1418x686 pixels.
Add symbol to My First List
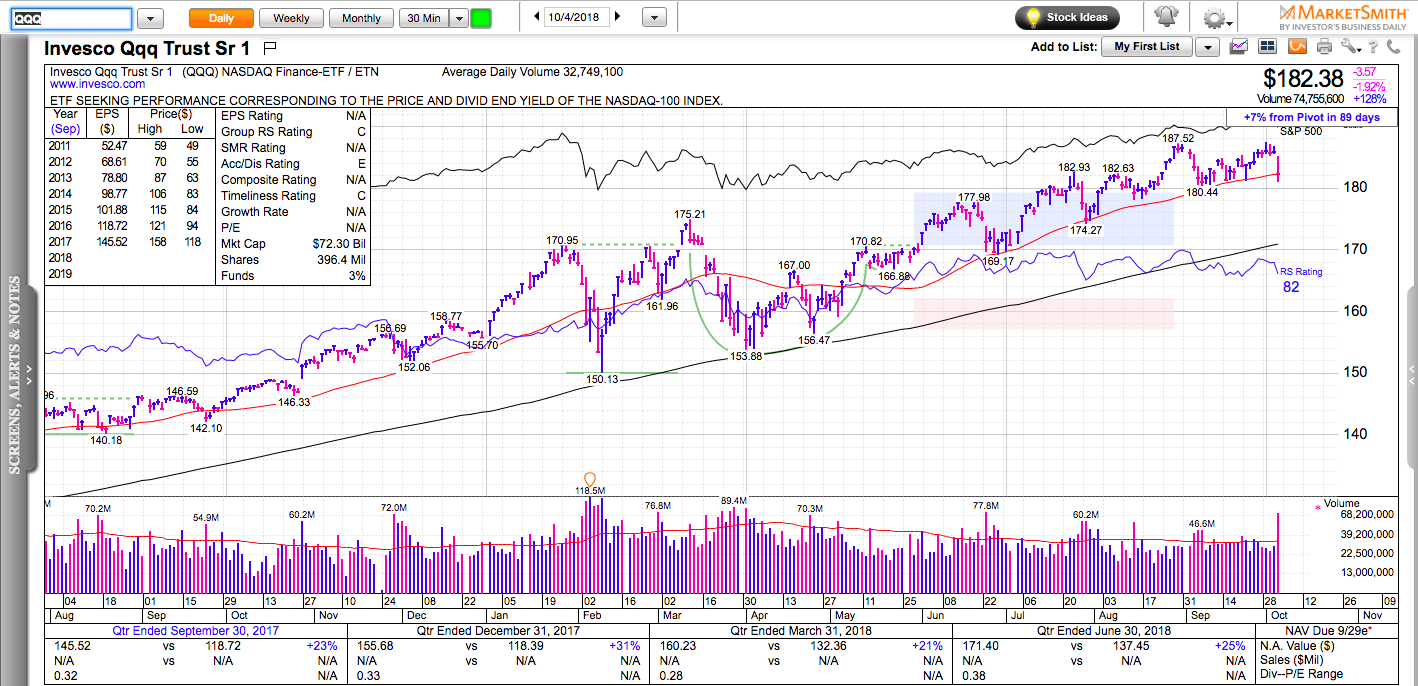coord(1148,47)
